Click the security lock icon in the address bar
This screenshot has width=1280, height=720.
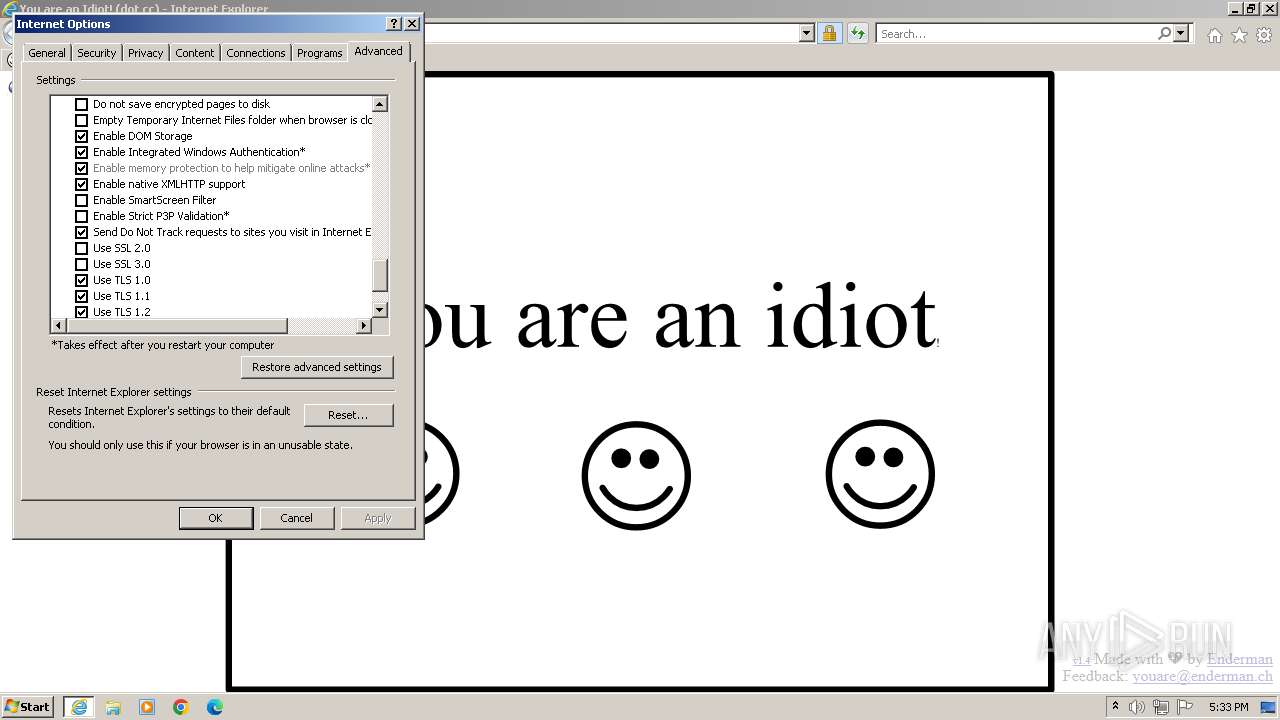(x=829, y=33)
